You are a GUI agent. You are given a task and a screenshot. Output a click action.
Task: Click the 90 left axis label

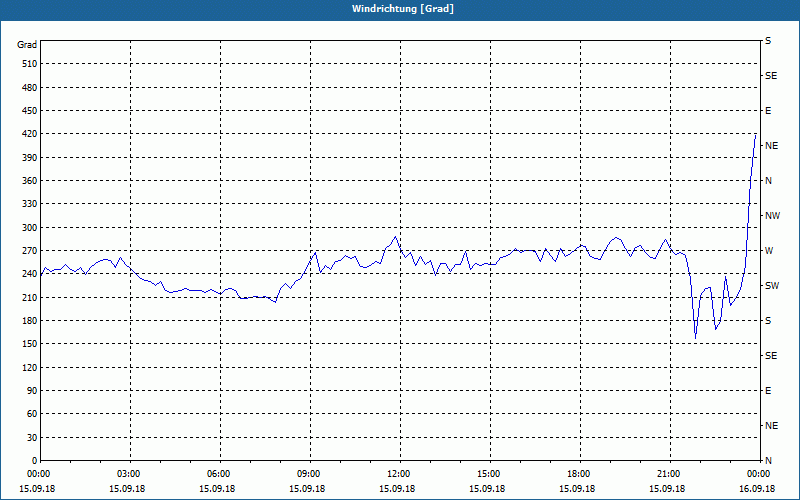tap(32, 391)
